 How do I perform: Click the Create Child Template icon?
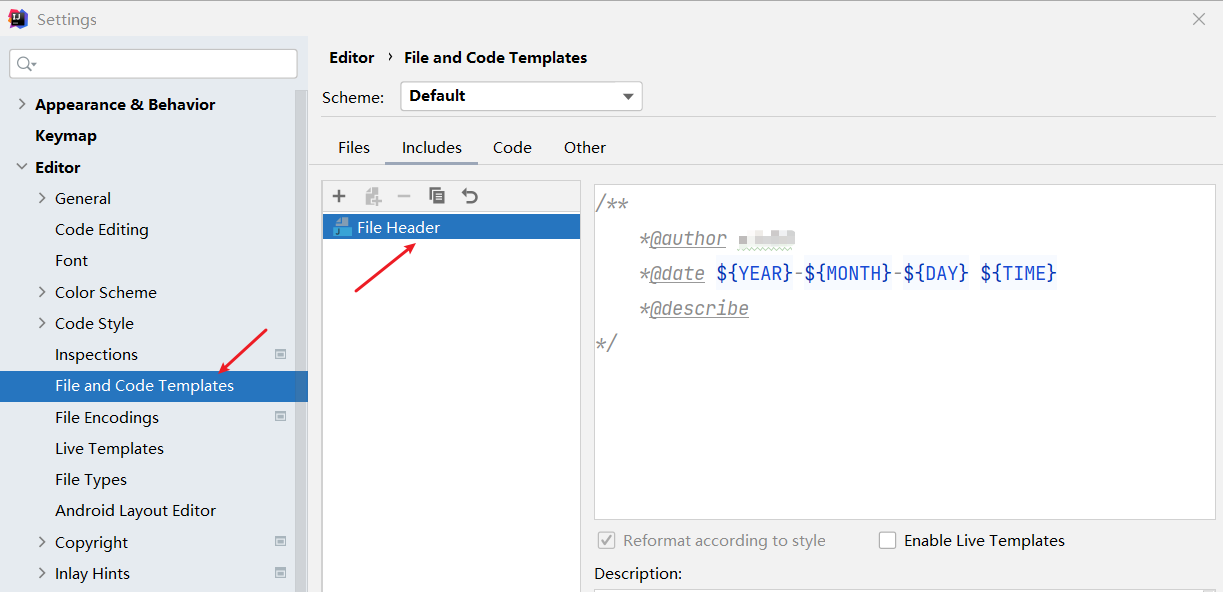[x=373, y=196]
